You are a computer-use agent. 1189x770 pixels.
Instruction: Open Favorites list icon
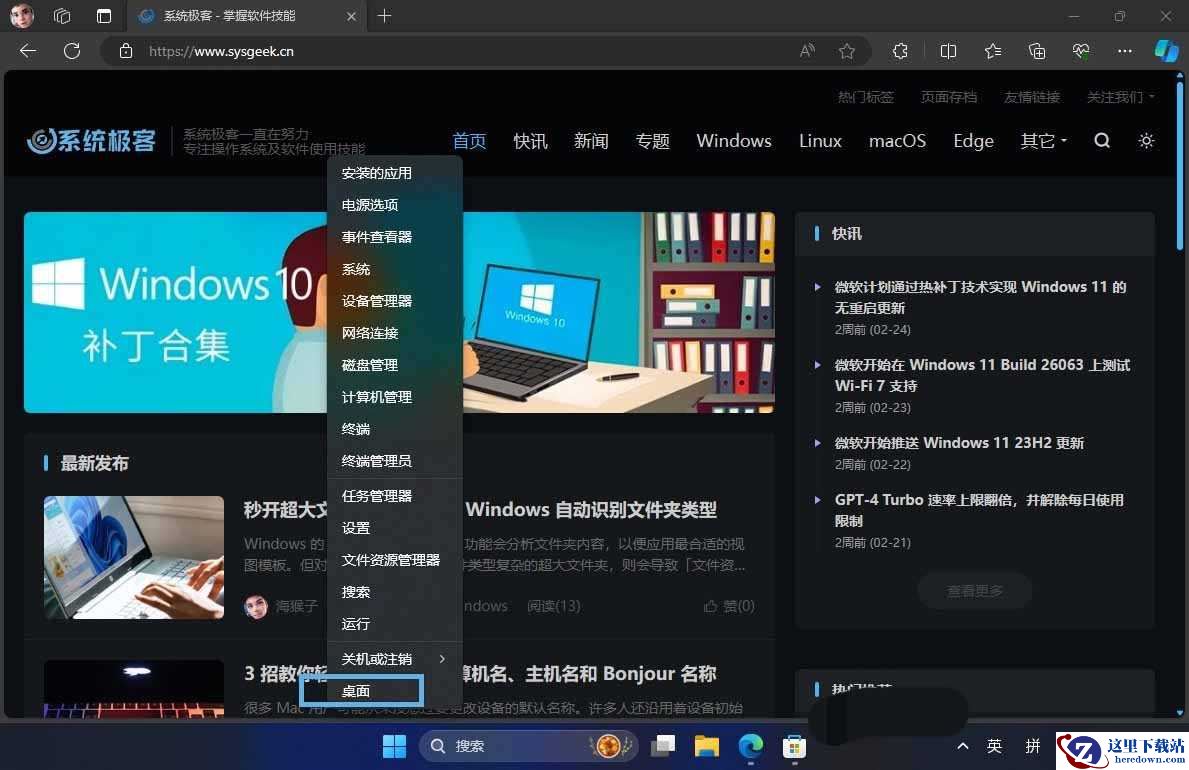point(993,51)
